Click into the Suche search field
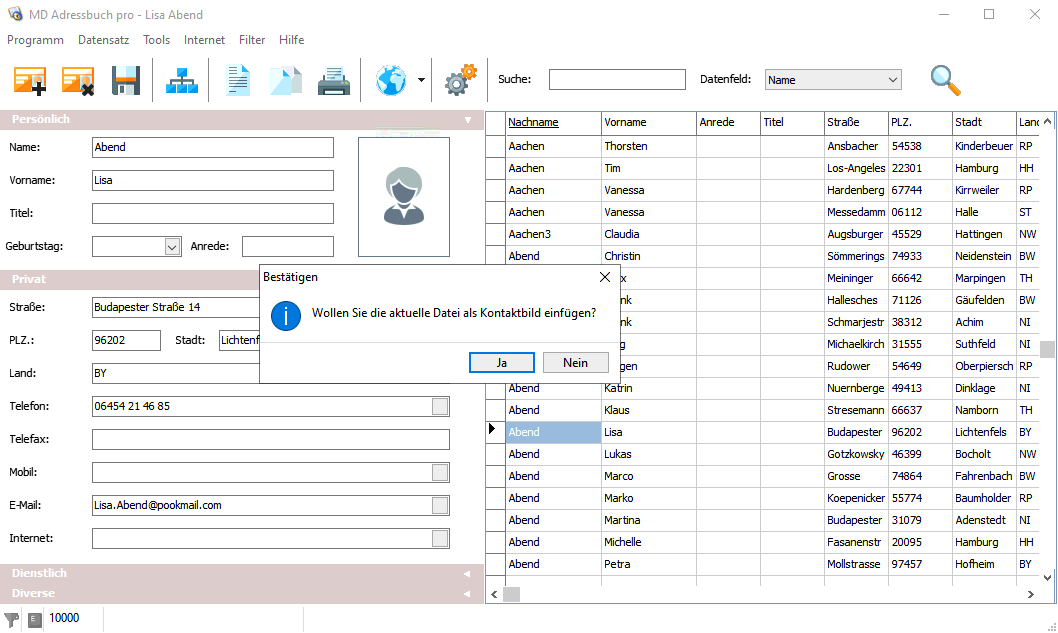The width and height of the screenshot is (1058, 633). tap(617, 80)
